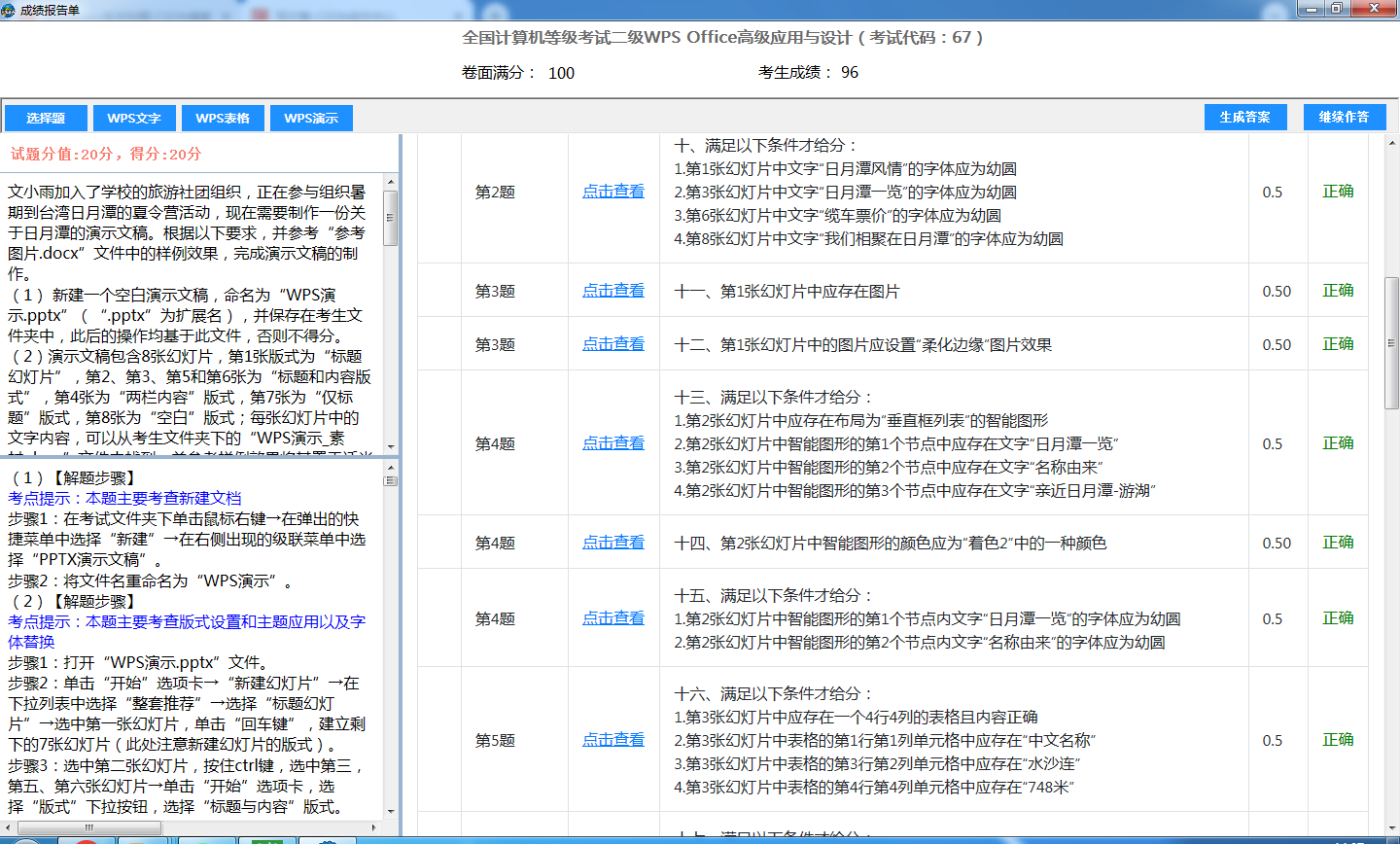1400x844 pixels.
Task: Click the 生成答案 button
Action: pos(1244,117)
